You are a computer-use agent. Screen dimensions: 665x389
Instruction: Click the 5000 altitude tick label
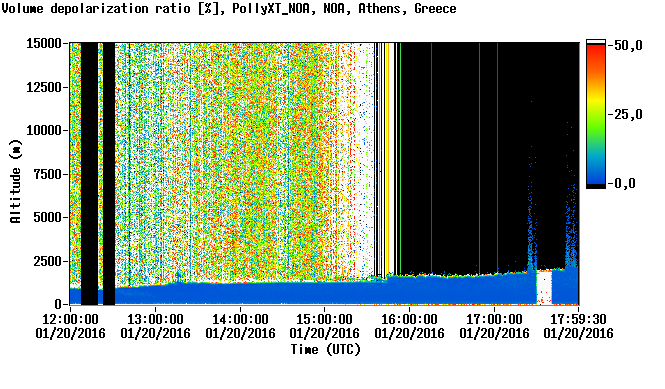47,218
